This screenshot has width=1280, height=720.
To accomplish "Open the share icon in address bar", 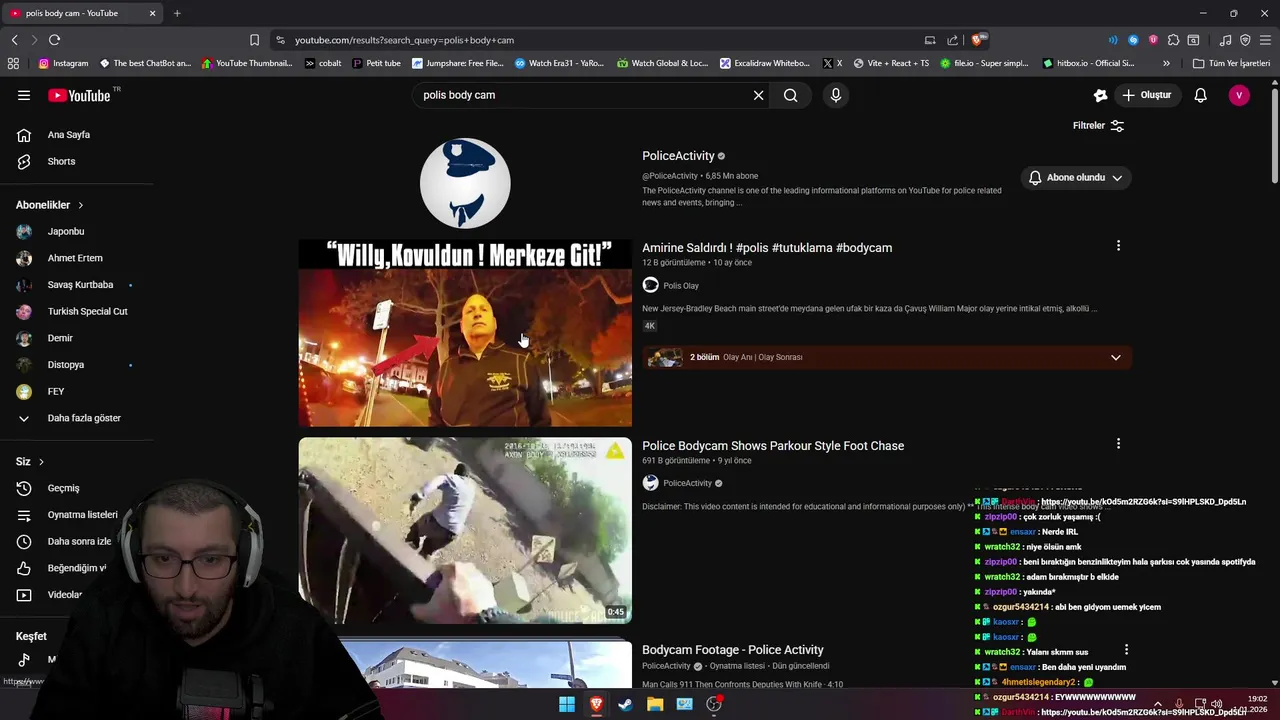I will point(952,40).
